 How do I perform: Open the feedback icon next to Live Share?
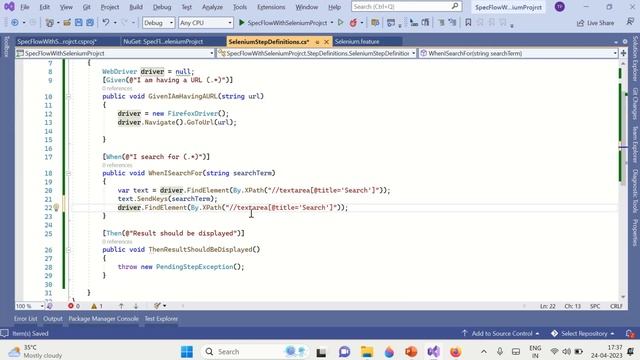630,23
